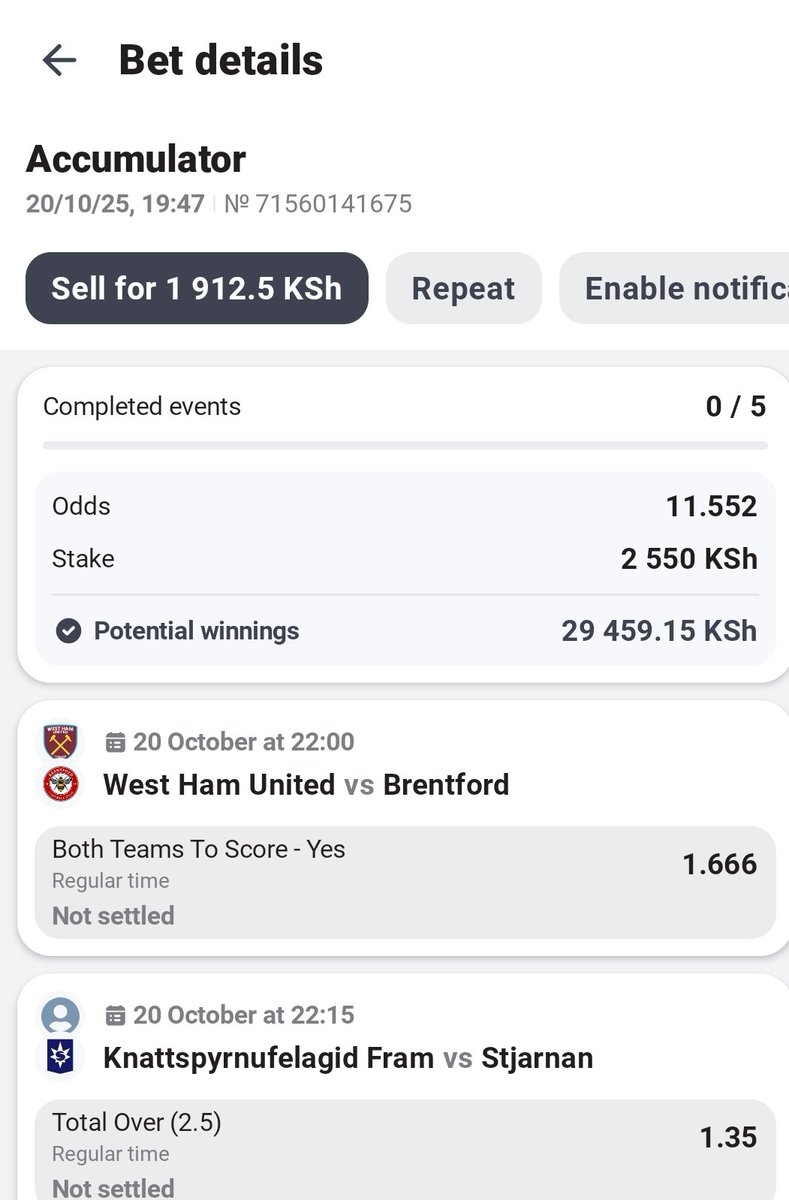Enable notifications for this bet

click(675, 288)
